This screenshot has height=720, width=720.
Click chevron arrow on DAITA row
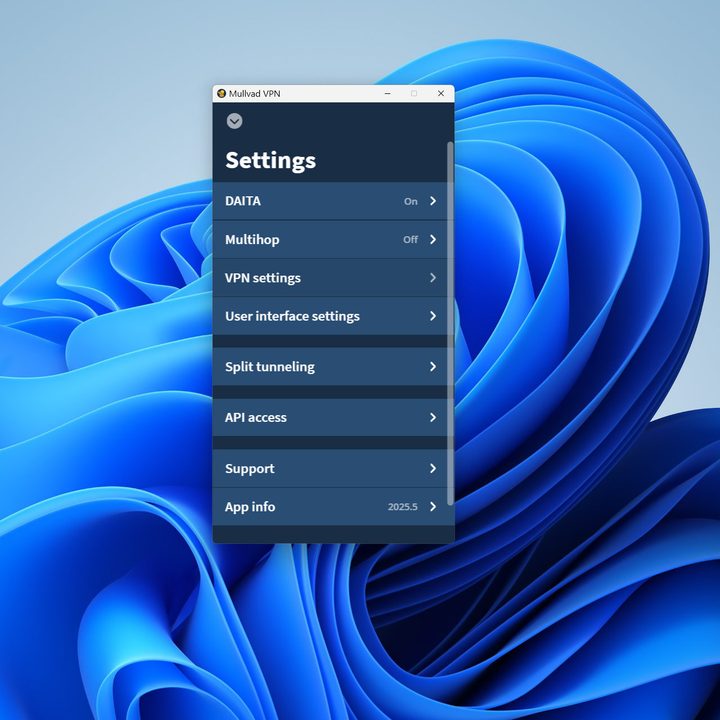433,201
